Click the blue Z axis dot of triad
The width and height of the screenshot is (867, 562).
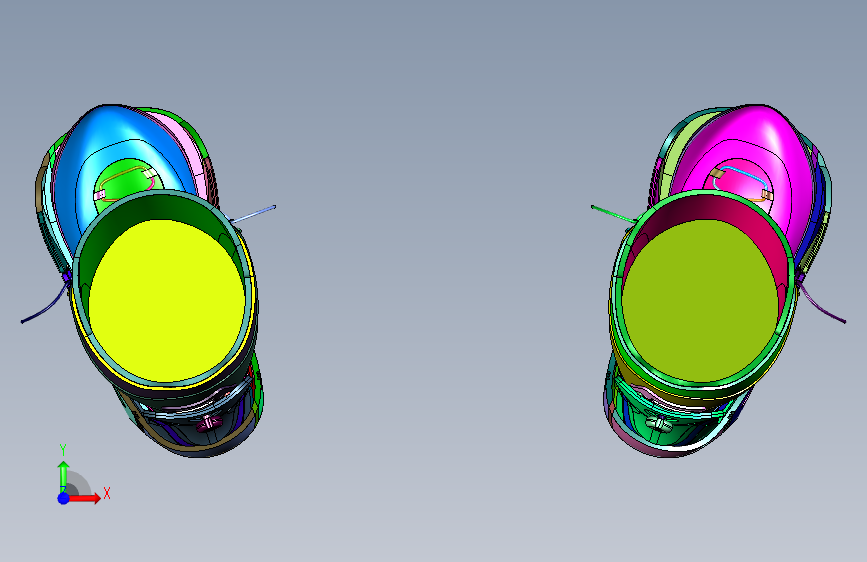[x=63, y=498]
